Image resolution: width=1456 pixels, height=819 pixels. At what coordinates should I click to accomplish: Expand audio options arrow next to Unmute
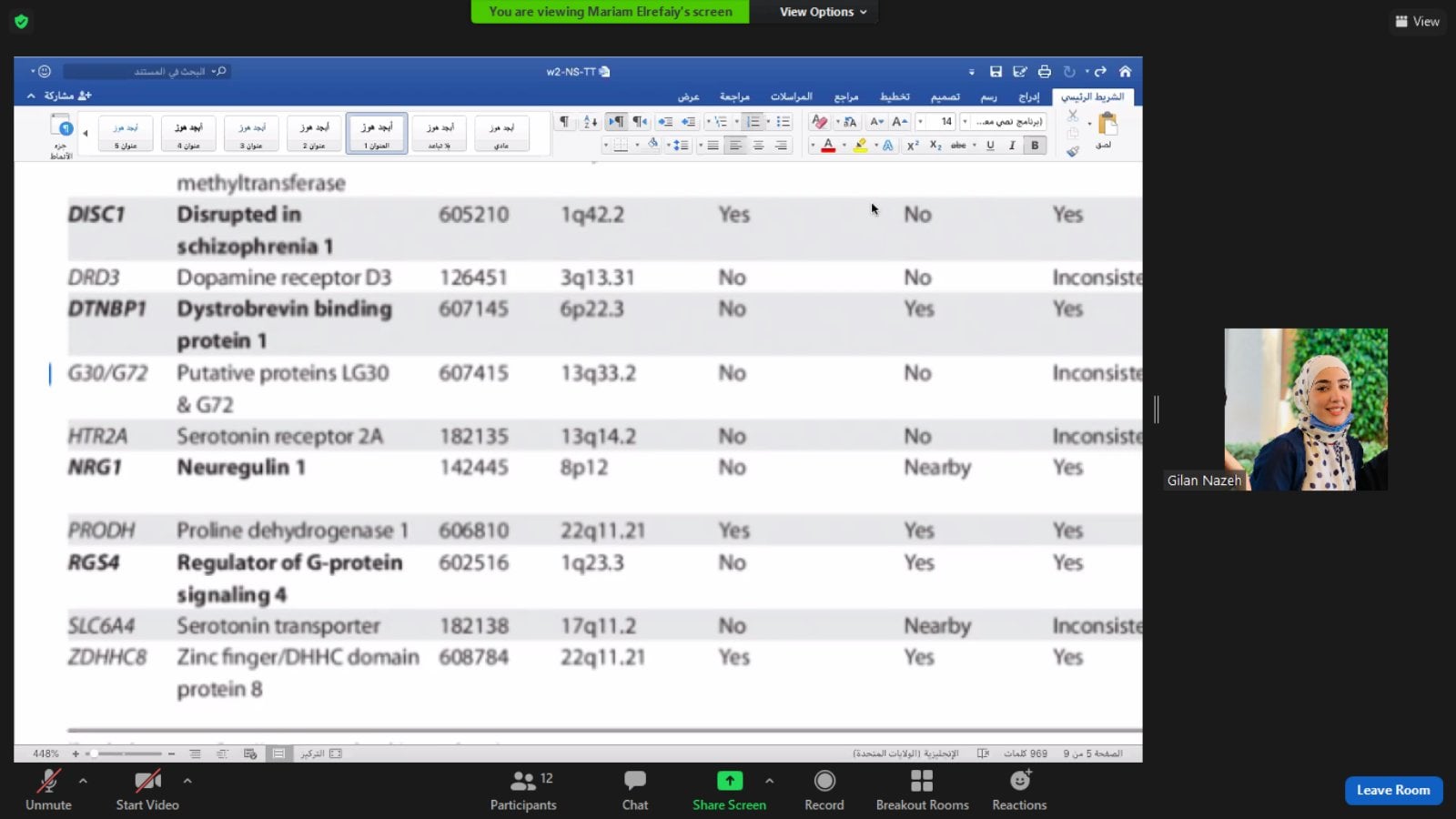(x=83, y=780)
